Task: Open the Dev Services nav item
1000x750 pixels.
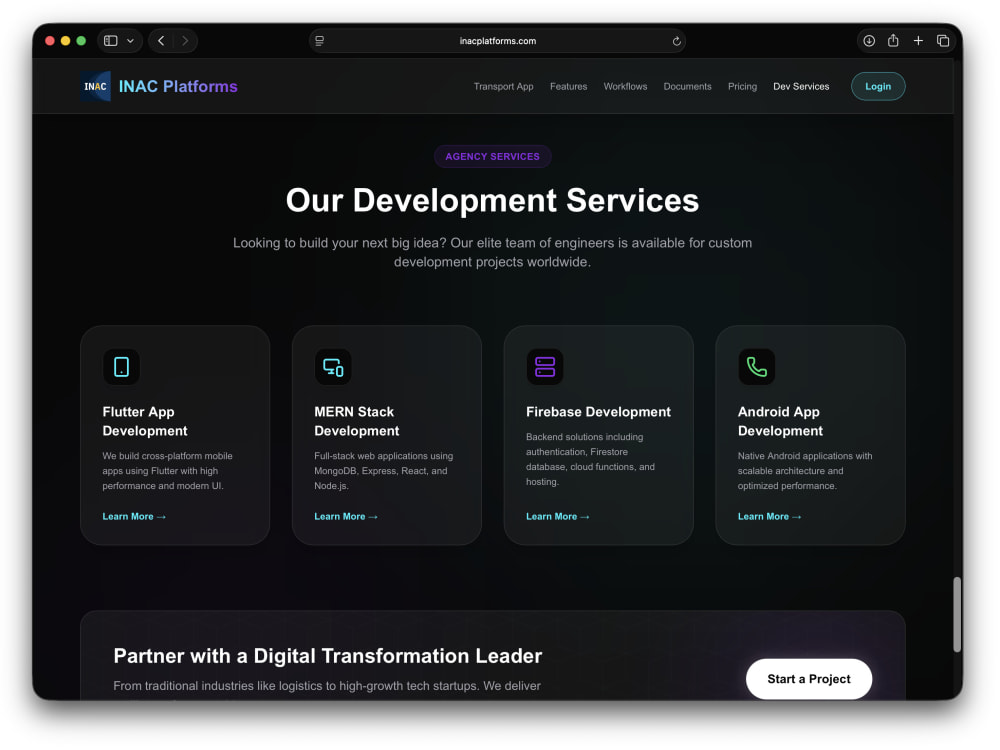Action: (801, 86)
